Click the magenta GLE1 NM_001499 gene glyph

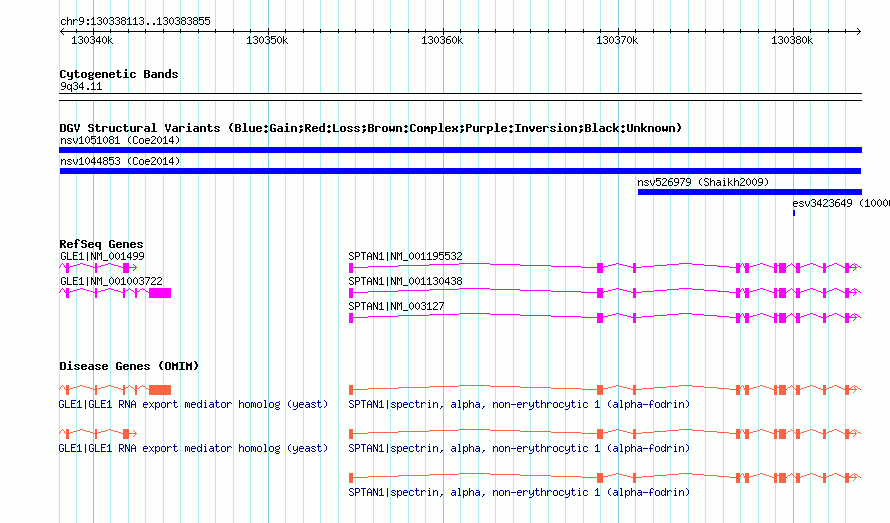[x=98, y=267]
